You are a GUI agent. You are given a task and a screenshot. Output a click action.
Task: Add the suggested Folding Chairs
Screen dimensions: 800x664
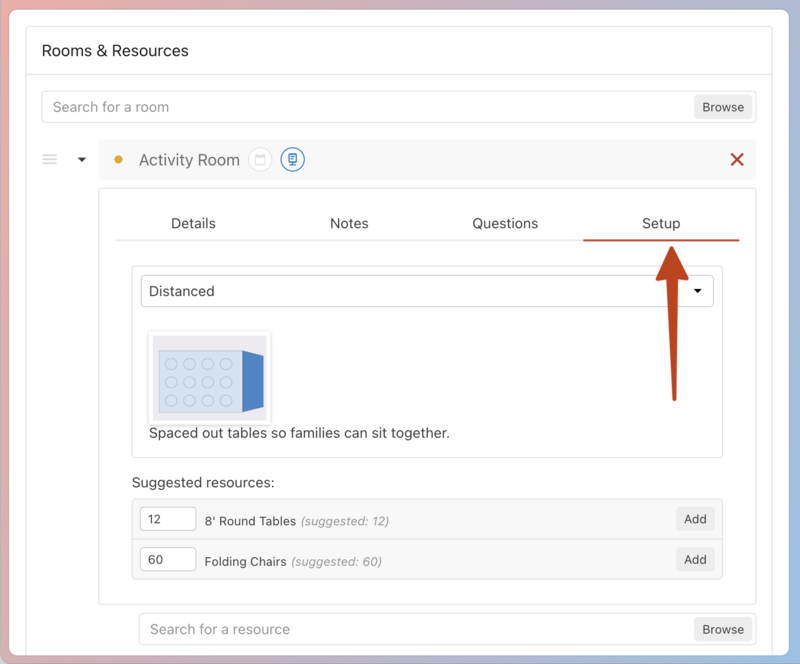tap(695, 560)
